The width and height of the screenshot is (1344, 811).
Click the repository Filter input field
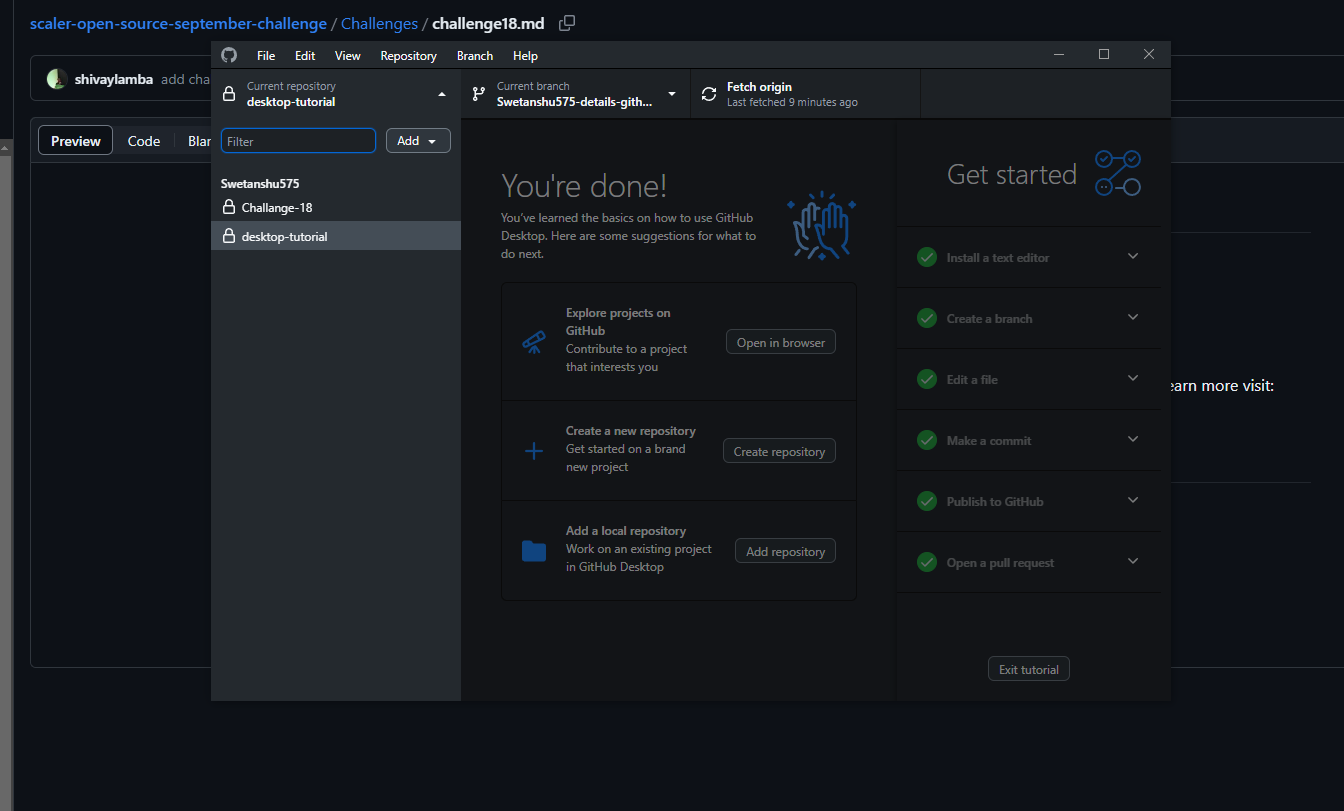(x=298, y=141)
